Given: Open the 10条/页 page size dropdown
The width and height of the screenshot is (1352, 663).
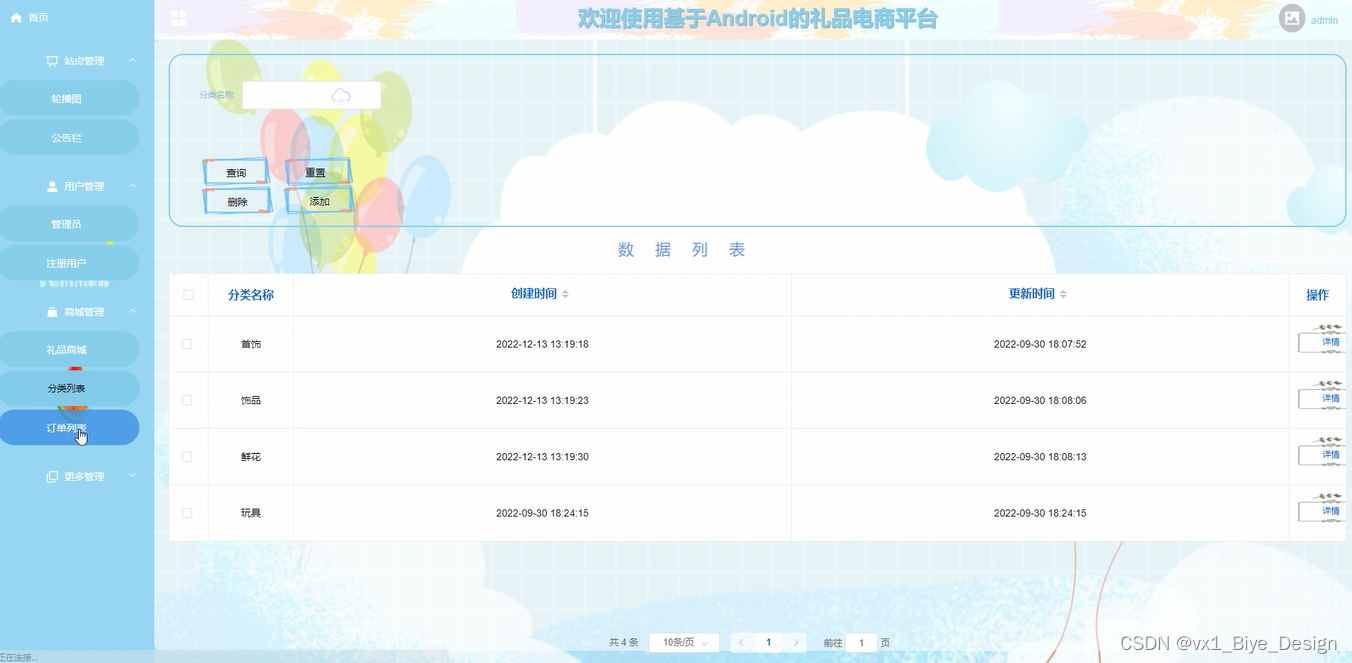Looking at the screenshot, I should point(685,642).
